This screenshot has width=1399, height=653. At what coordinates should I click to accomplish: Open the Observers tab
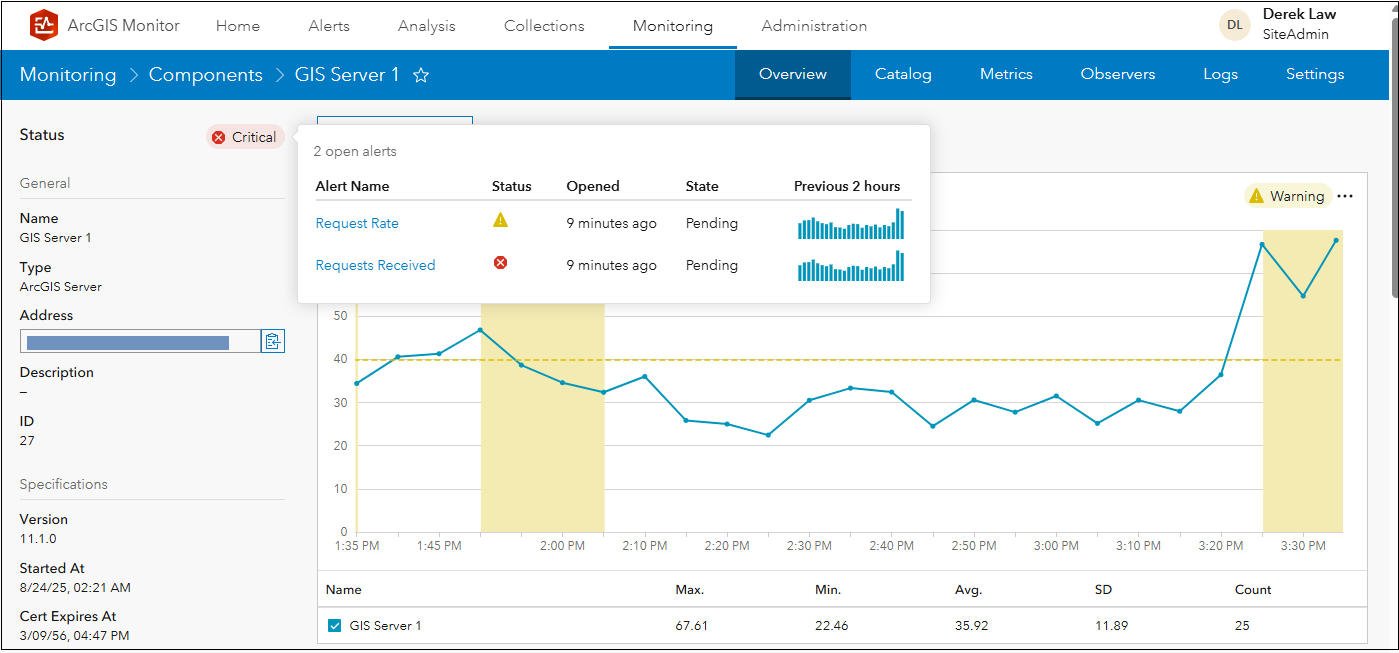coord(1117,74)
